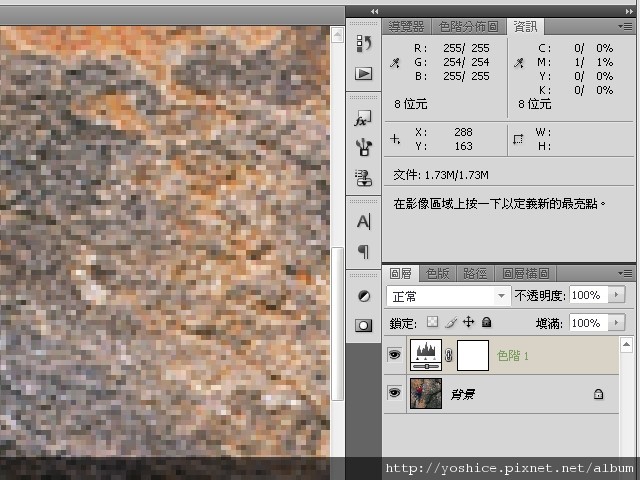Click the M: 1/ 1% readout
The image size is (640, 480).
tap(576, 62)
